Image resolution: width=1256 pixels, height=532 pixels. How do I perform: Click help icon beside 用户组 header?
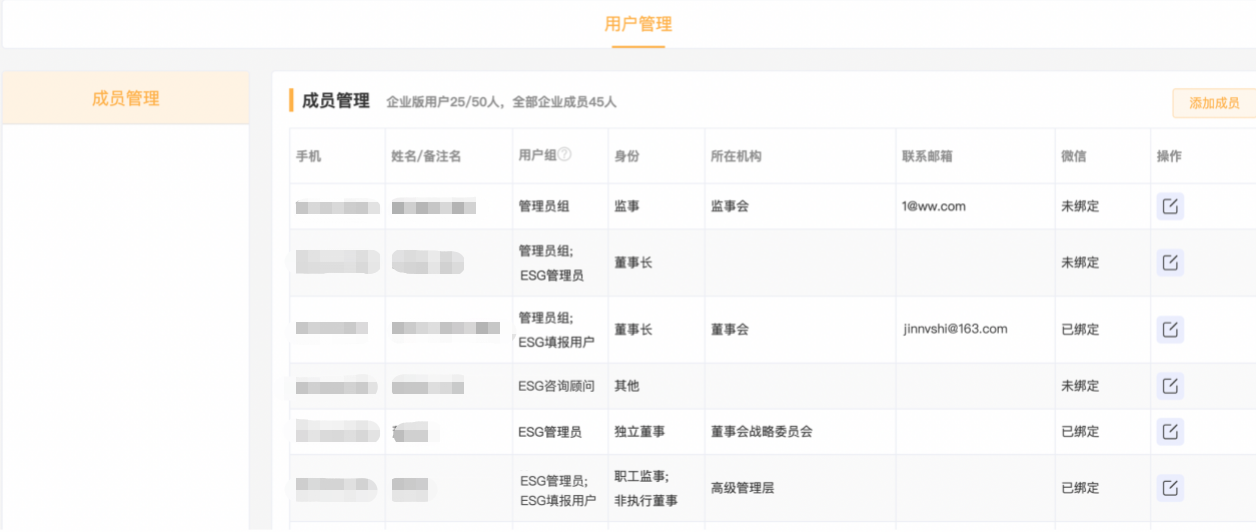pos(565,155)
